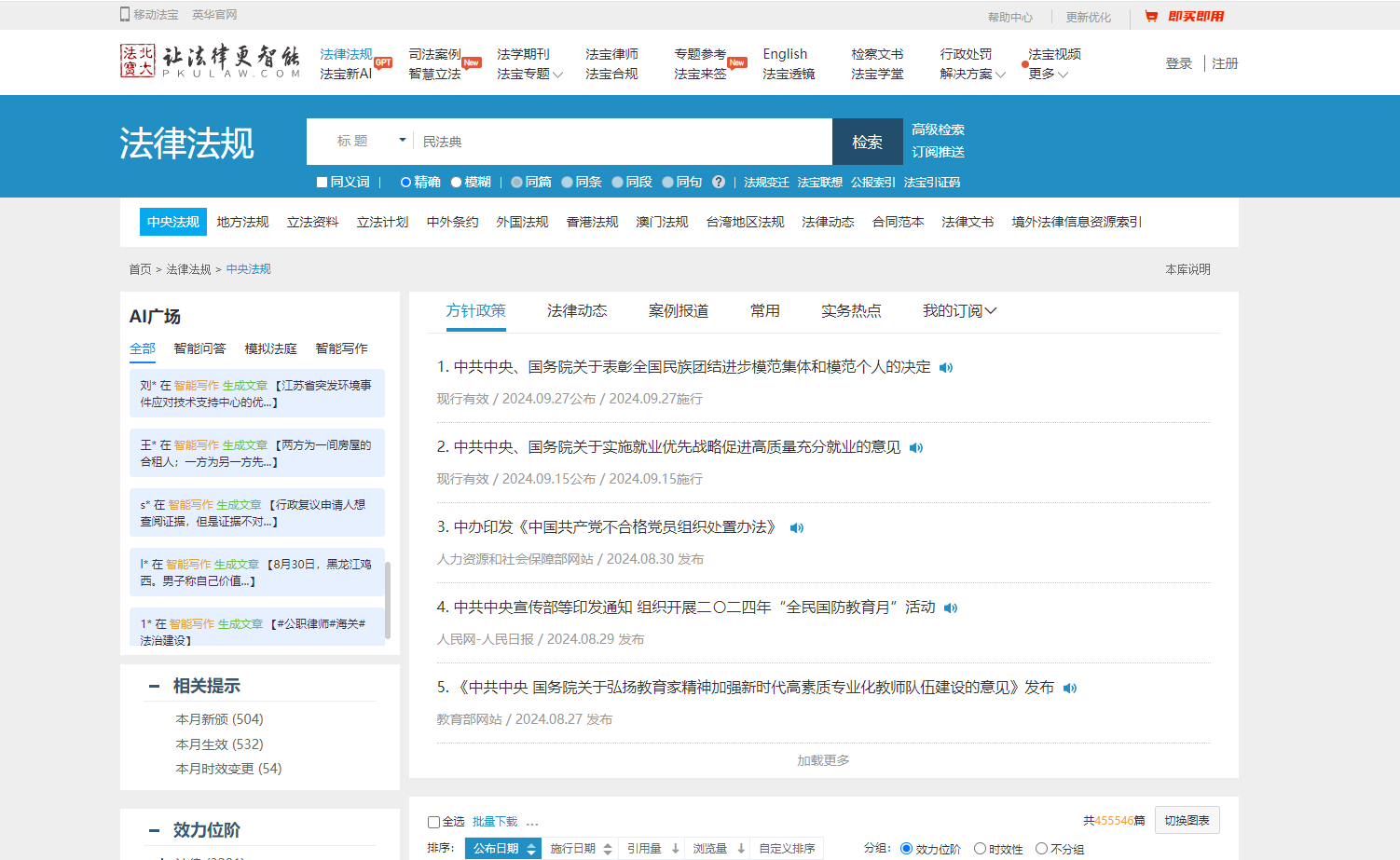1400x860 pixels.
Task: Collapse the 效力位阶 section
Action: (154, 830)
